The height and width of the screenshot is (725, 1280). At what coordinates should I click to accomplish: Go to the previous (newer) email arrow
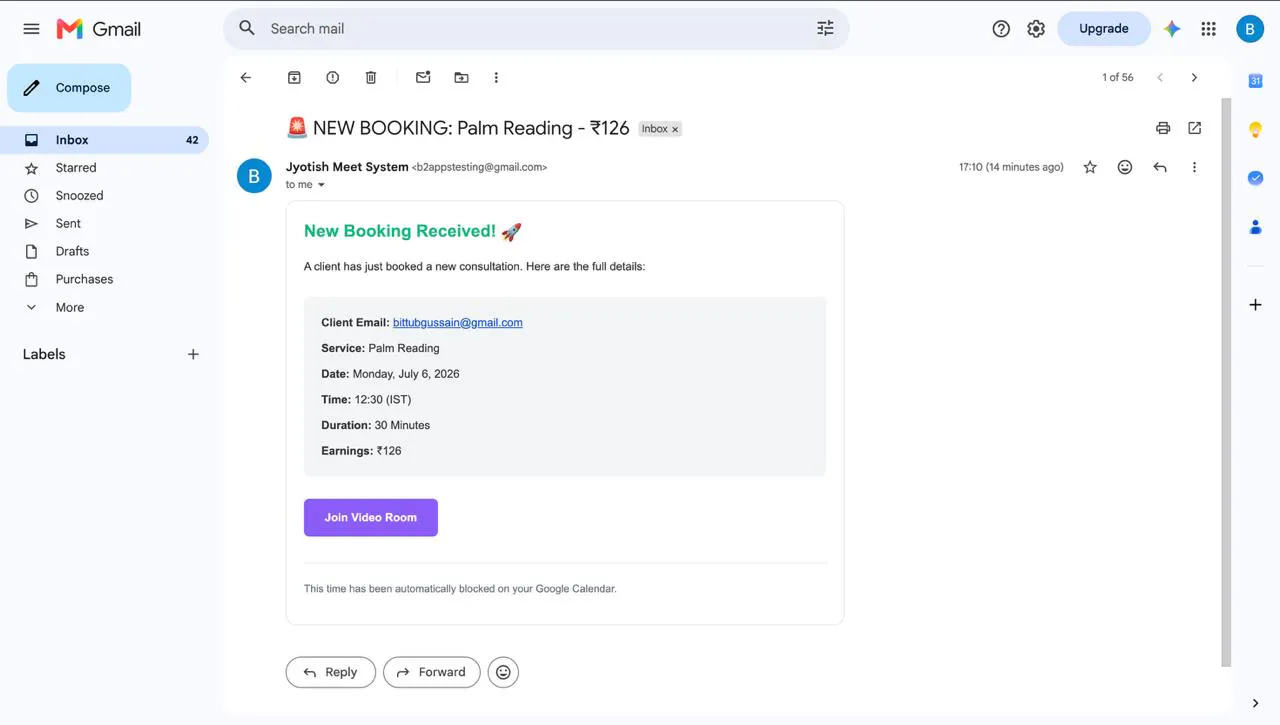[1160, 77]
